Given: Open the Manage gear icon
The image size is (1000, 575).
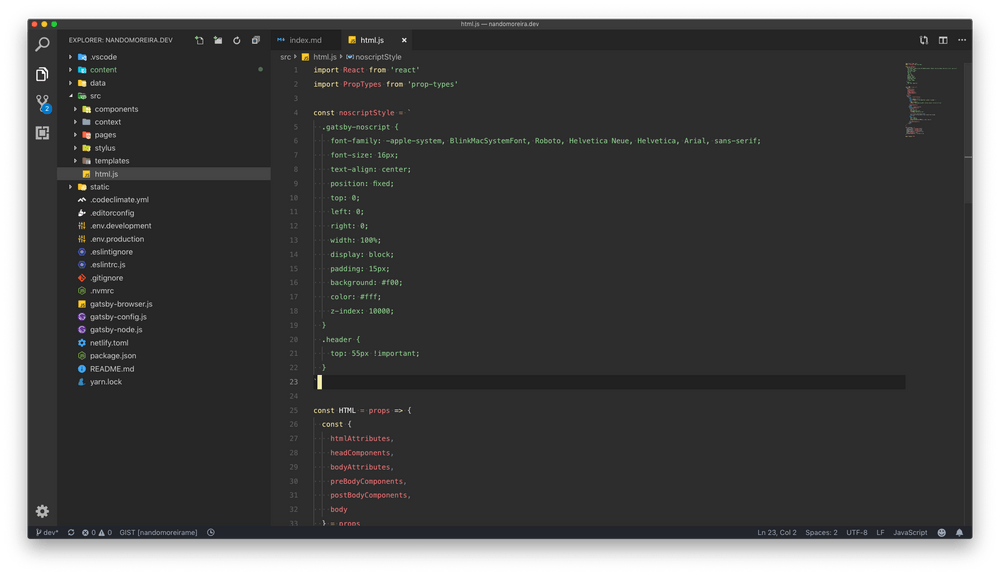Looking at the screenshot, I should tap(42, 511).
